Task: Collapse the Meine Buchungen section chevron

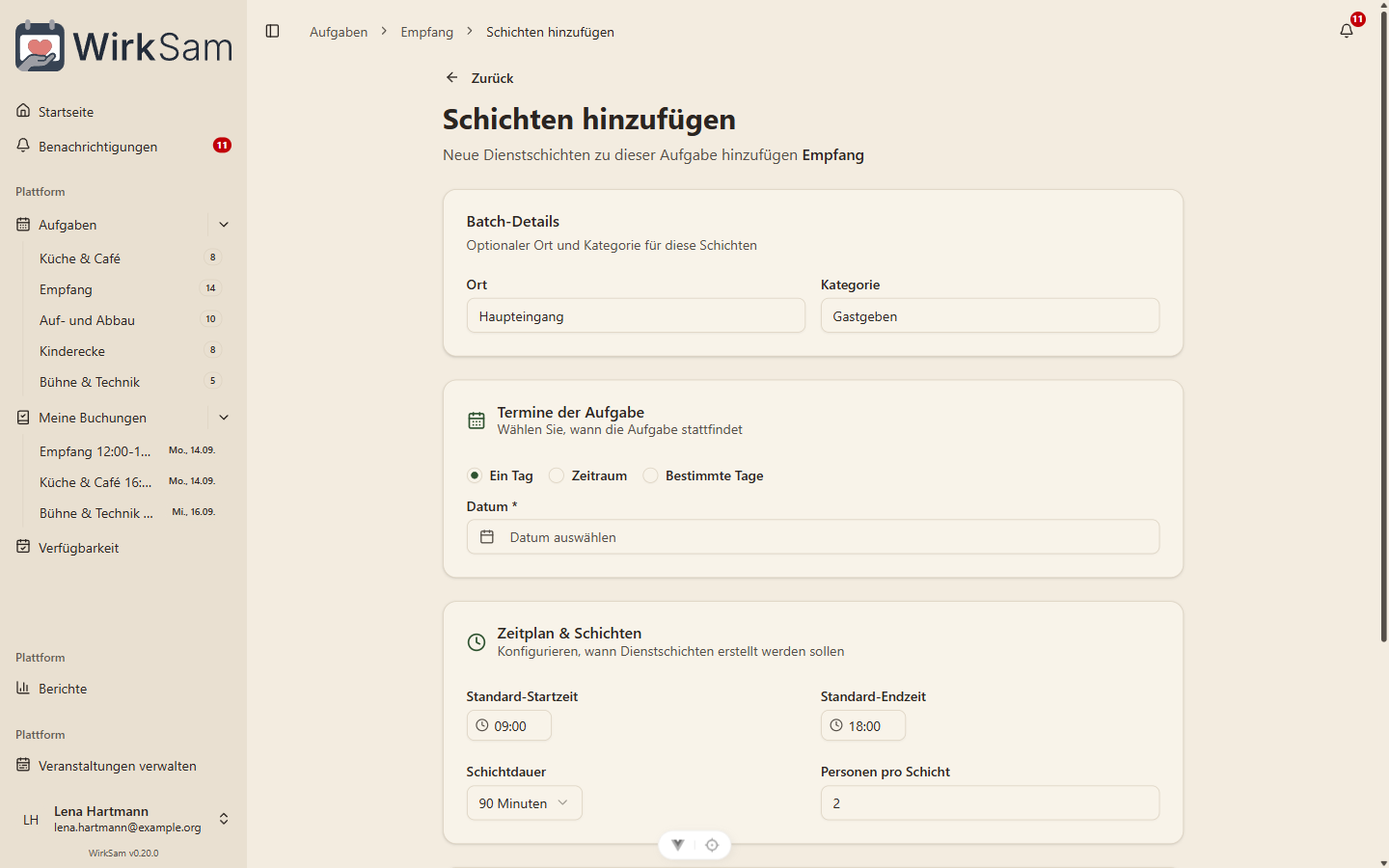Action: [224, 418]
